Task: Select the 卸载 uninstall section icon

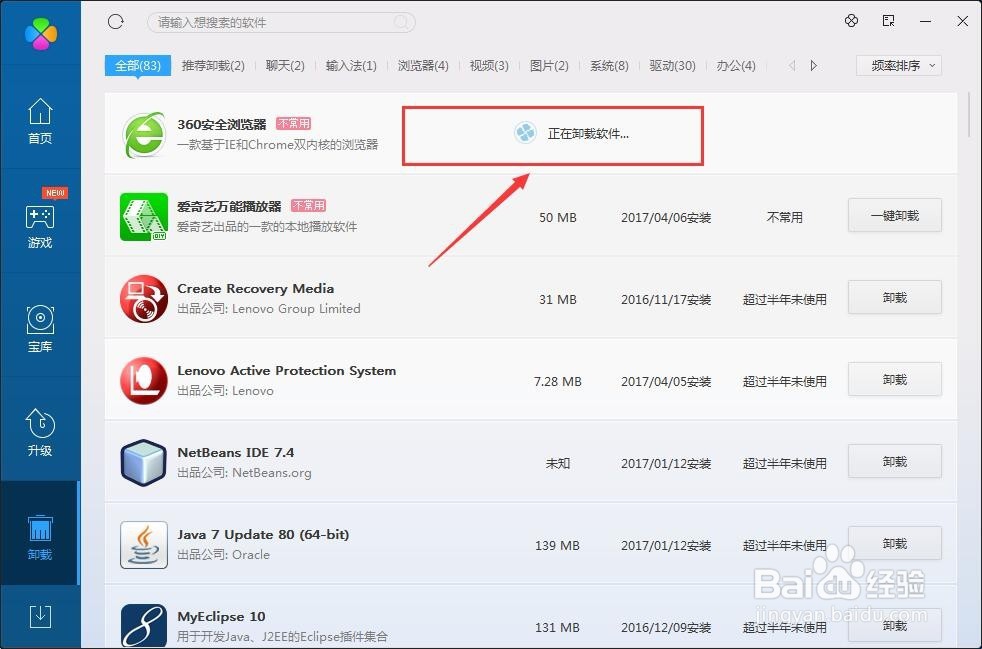Action: (x=40, y=530)
